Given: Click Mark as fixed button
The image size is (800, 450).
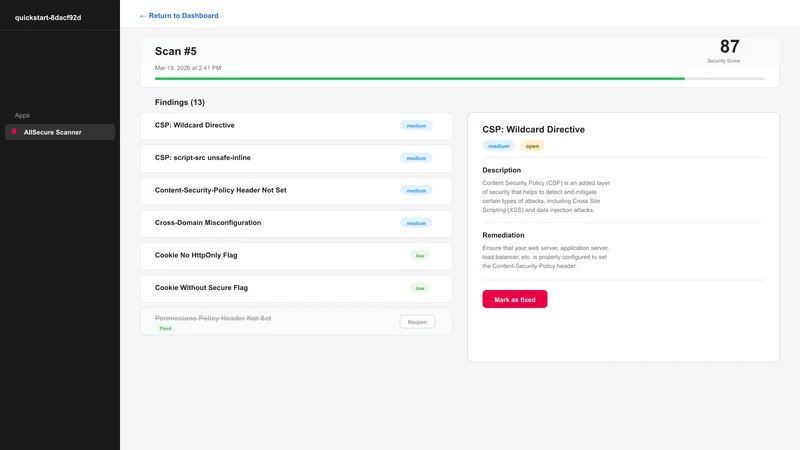Looking at the screenshot, I should click(514, 299).
